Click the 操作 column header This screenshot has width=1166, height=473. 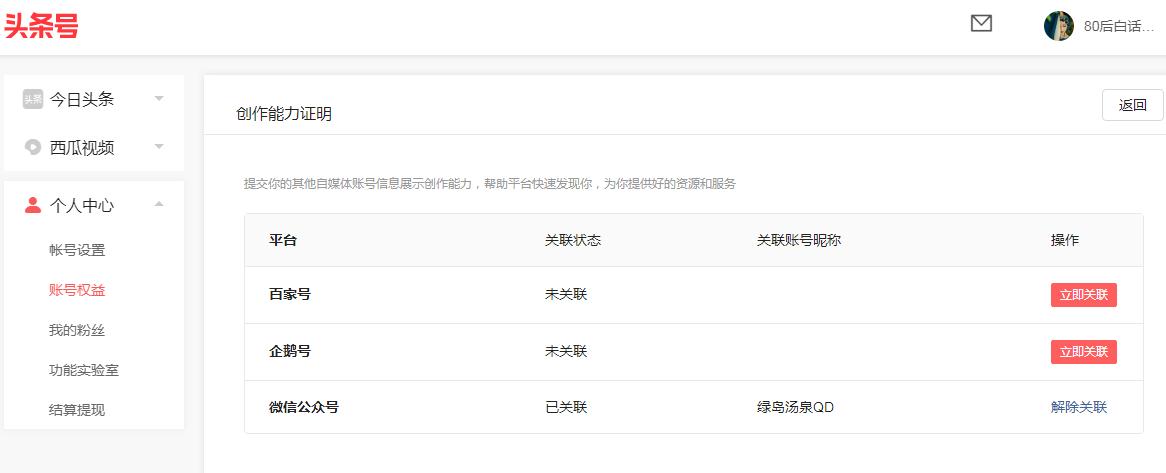click(1065, 241)
